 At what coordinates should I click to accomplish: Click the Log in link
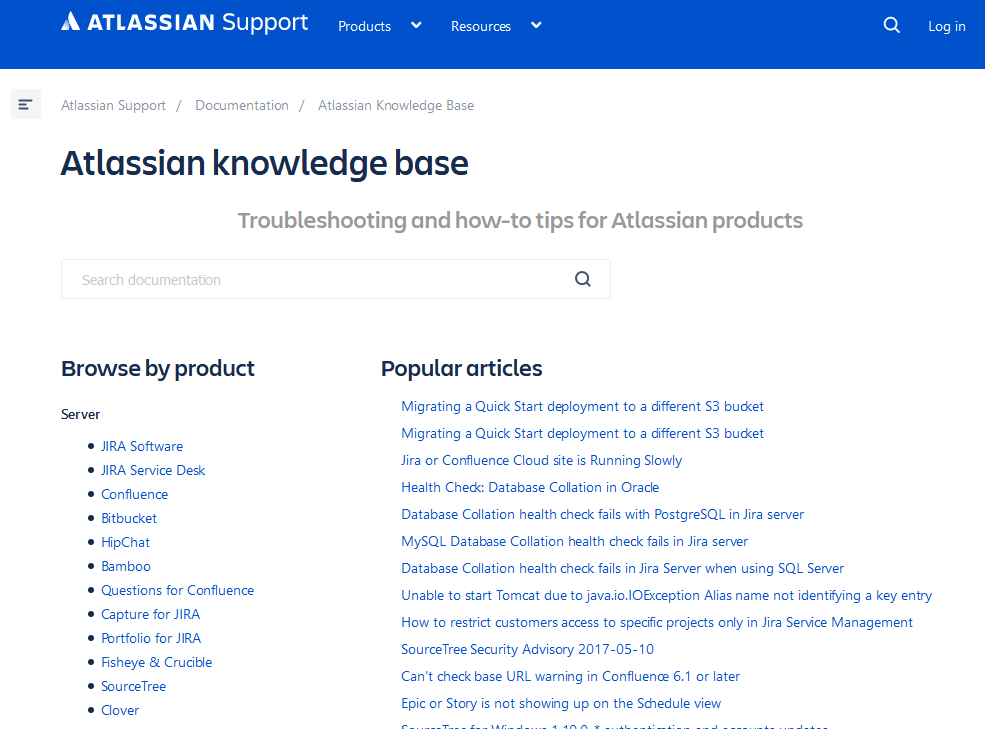pos(946,26)
